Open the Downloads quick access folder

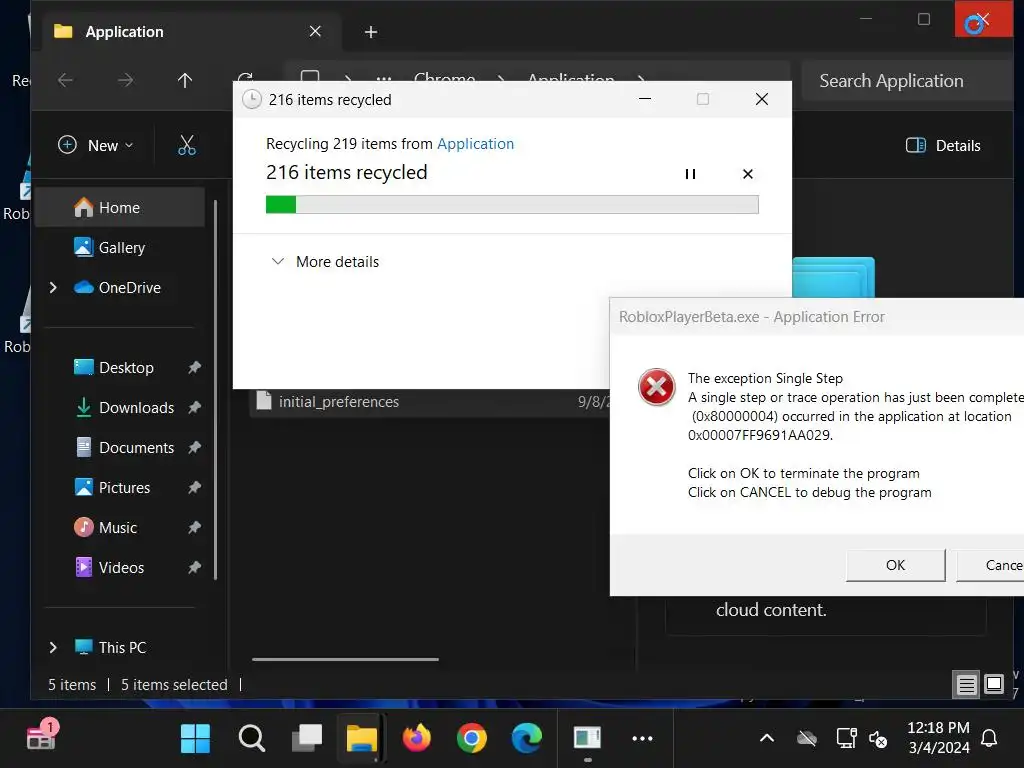[x=136, y=408]
